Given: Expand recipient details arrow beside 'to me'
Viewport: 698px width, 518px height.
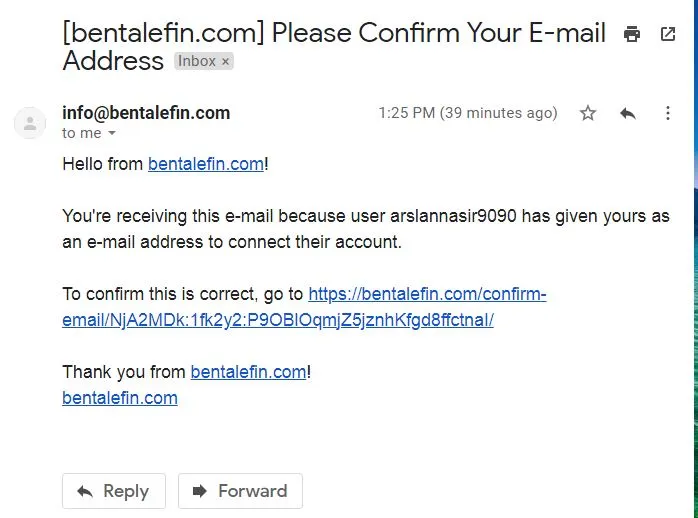Looking at the screenshot, I should (112, 133).
